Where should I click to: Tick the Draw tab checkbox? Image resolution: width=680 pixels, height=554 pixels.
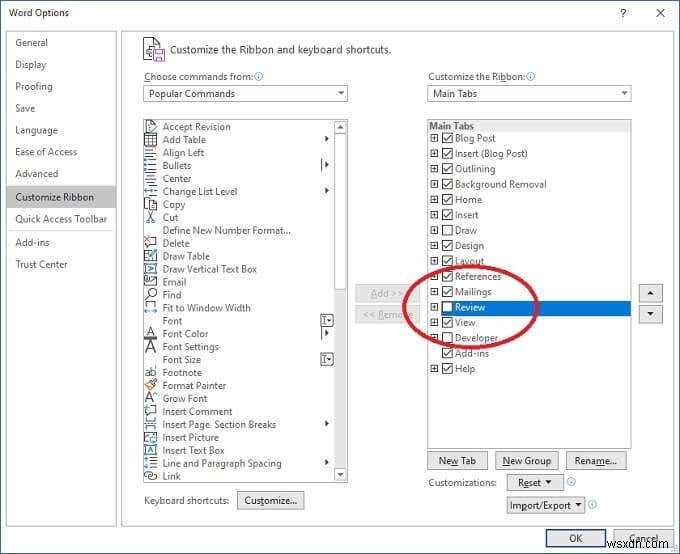[447, 230]
